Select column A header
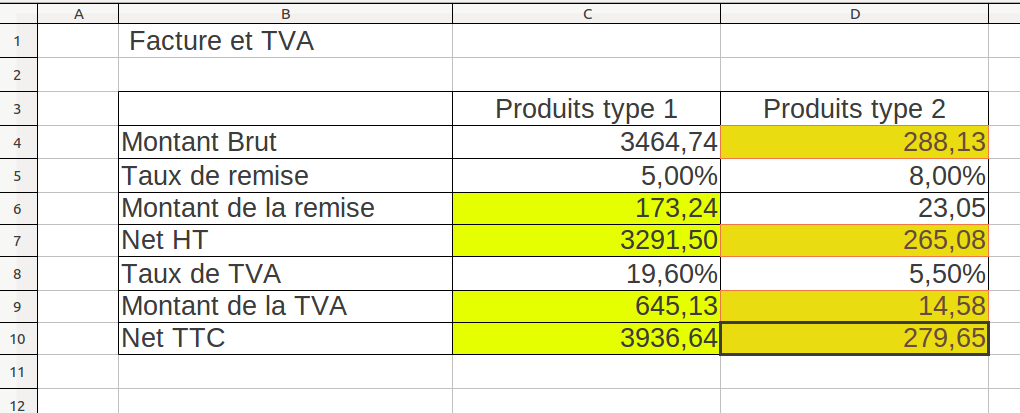 pyautogui.click(x=78, y=13)
